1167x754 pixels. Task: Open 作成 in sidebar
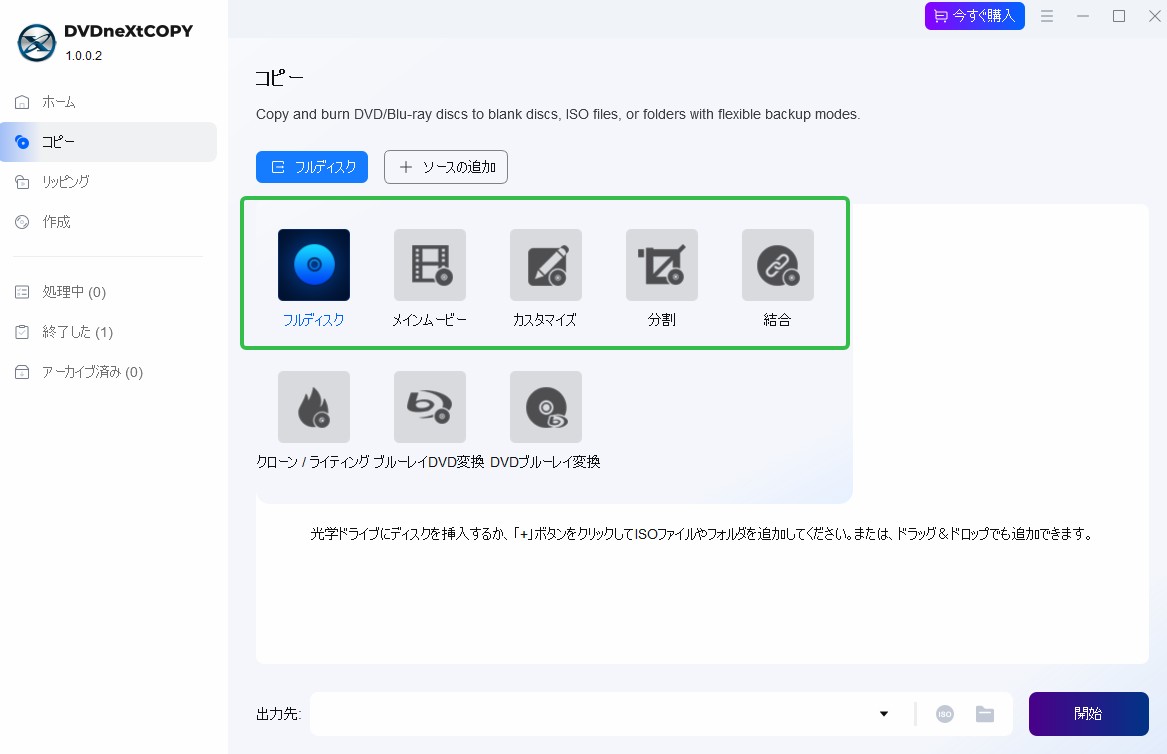click(x=109, y=222)
